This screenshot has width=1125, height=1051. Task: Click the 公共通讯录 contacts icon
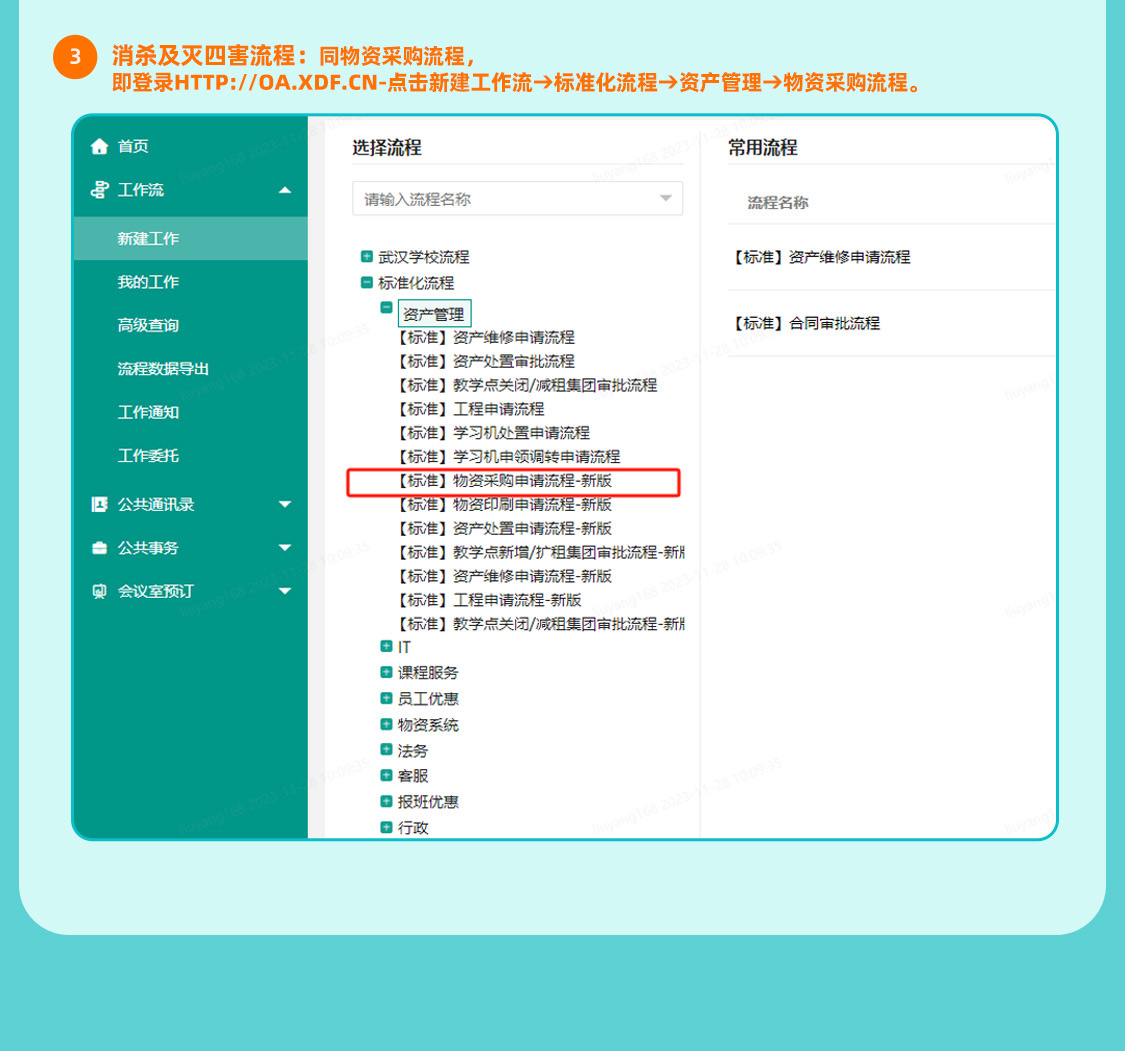click(98, 505)
